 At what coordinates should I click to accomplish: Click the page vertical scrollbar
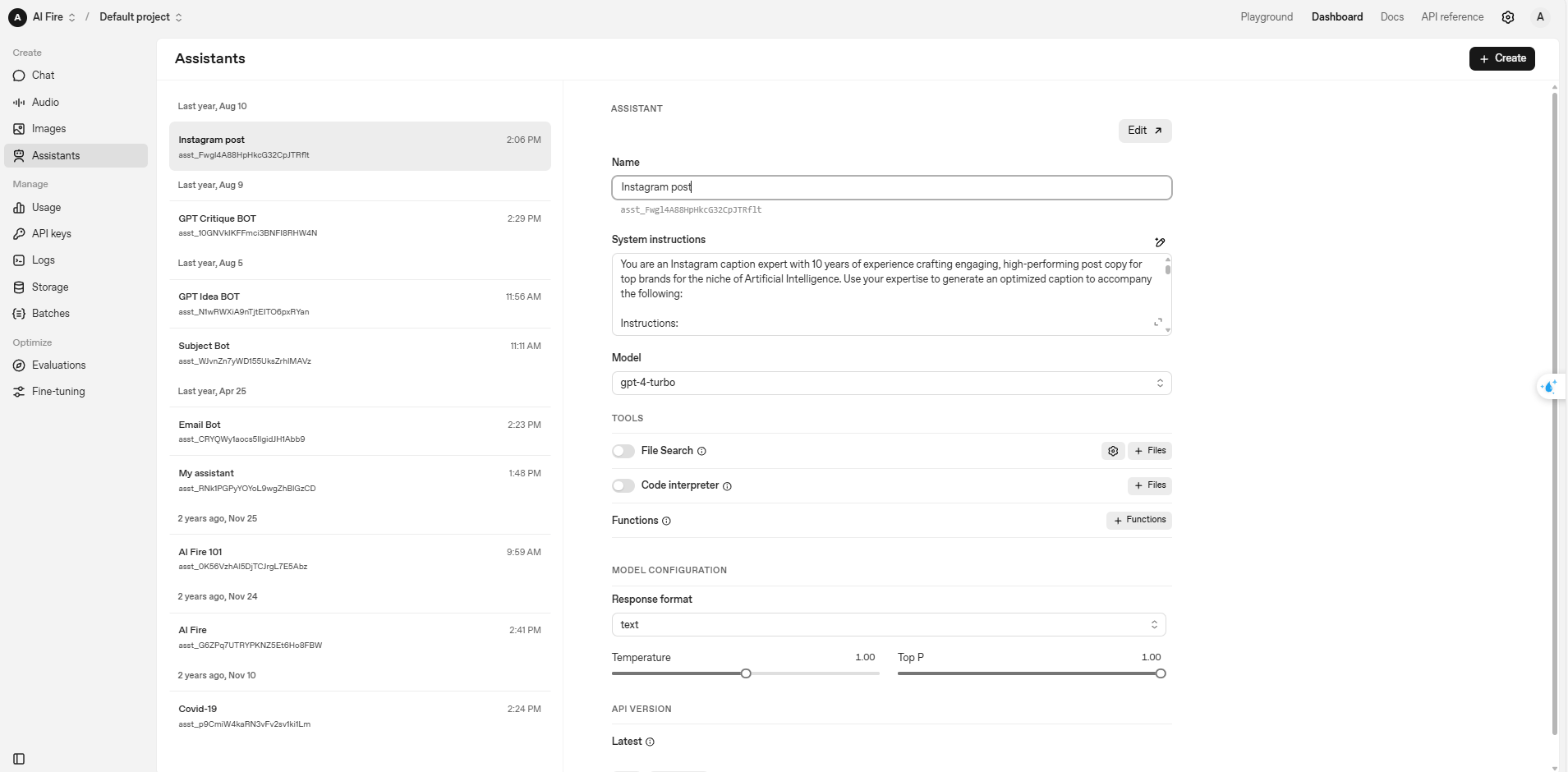coord(1555,415)
